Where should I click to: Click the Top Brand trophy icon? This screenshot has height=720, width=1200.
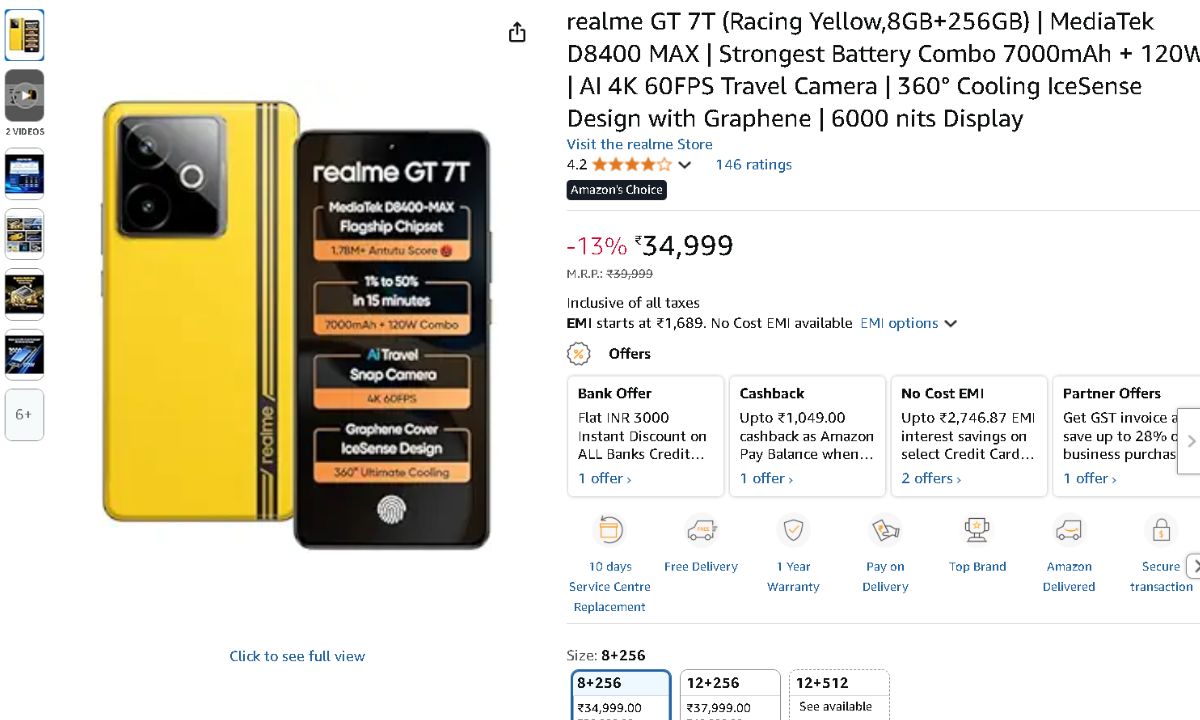(x=977, y=529)
